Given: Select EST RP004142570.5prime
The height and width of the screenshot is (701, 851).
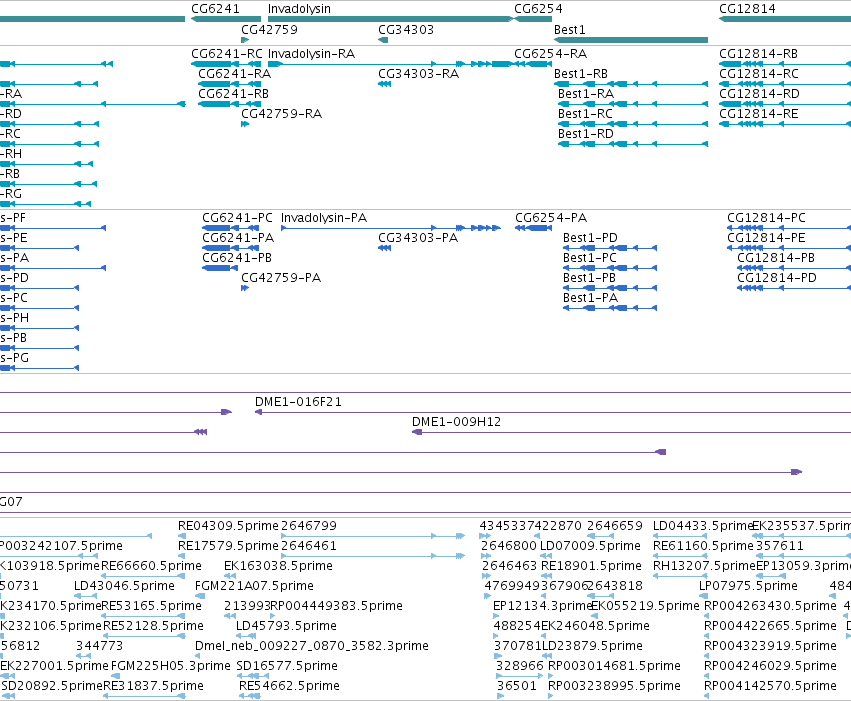Looking at the screenshot, I should click(770, 686).
